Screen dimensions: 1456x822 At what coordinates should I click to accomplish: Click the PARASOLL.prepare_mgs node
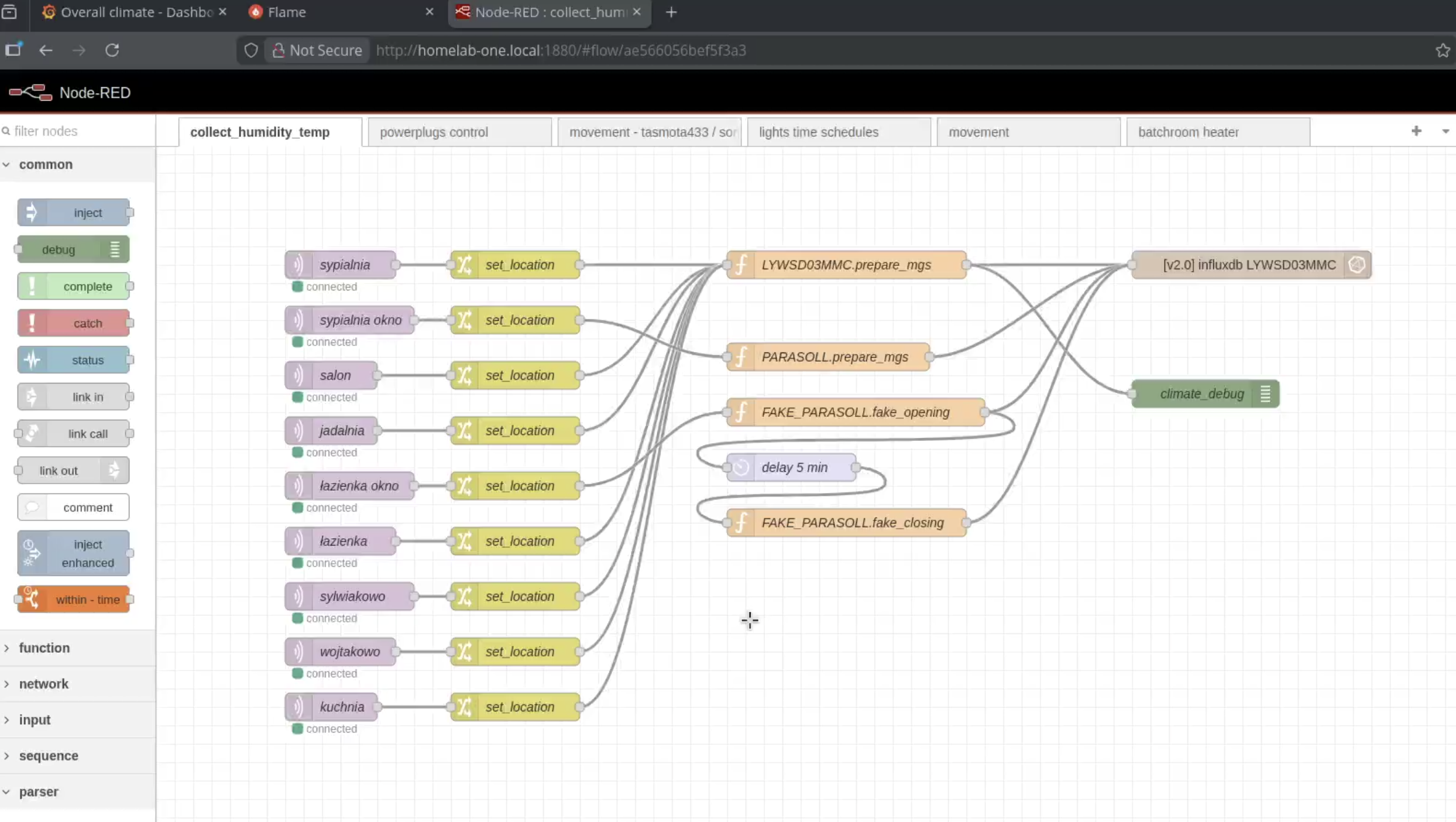835,357
